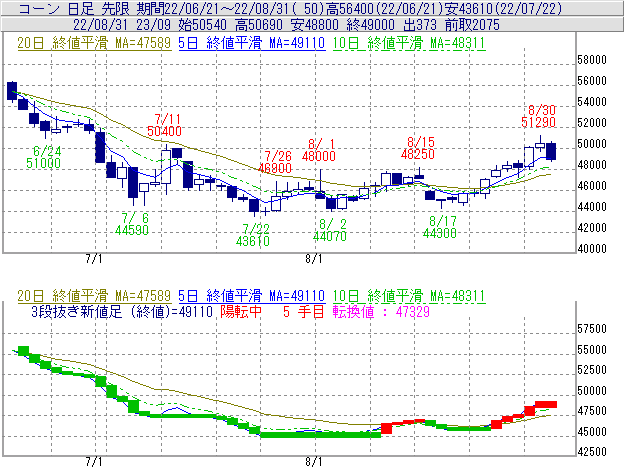This screenshot has height=475, width=624.
Task: Click the 50000 axis label in upper chart
Action: click(x=592, y=144)
